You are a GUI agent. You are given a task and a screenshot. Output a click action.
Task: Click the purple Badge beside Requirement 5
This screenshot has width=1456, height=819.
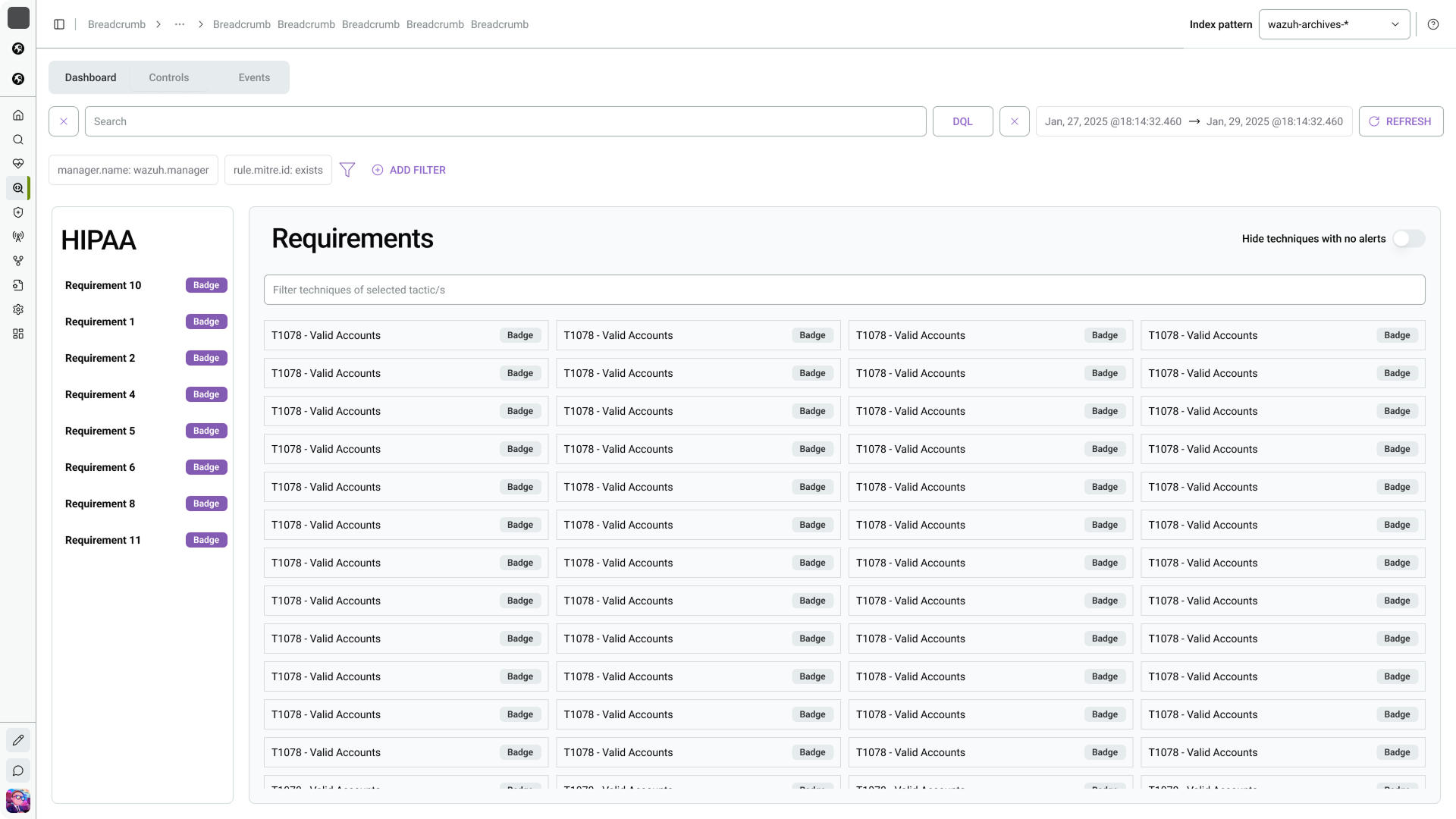click(206, 431)
